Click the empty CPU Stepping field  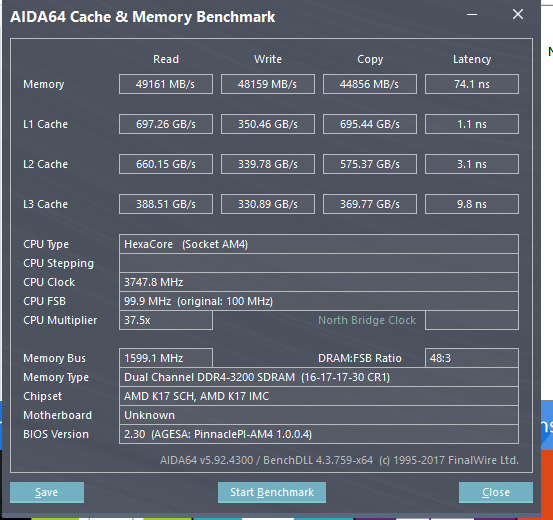coord(319,263)
